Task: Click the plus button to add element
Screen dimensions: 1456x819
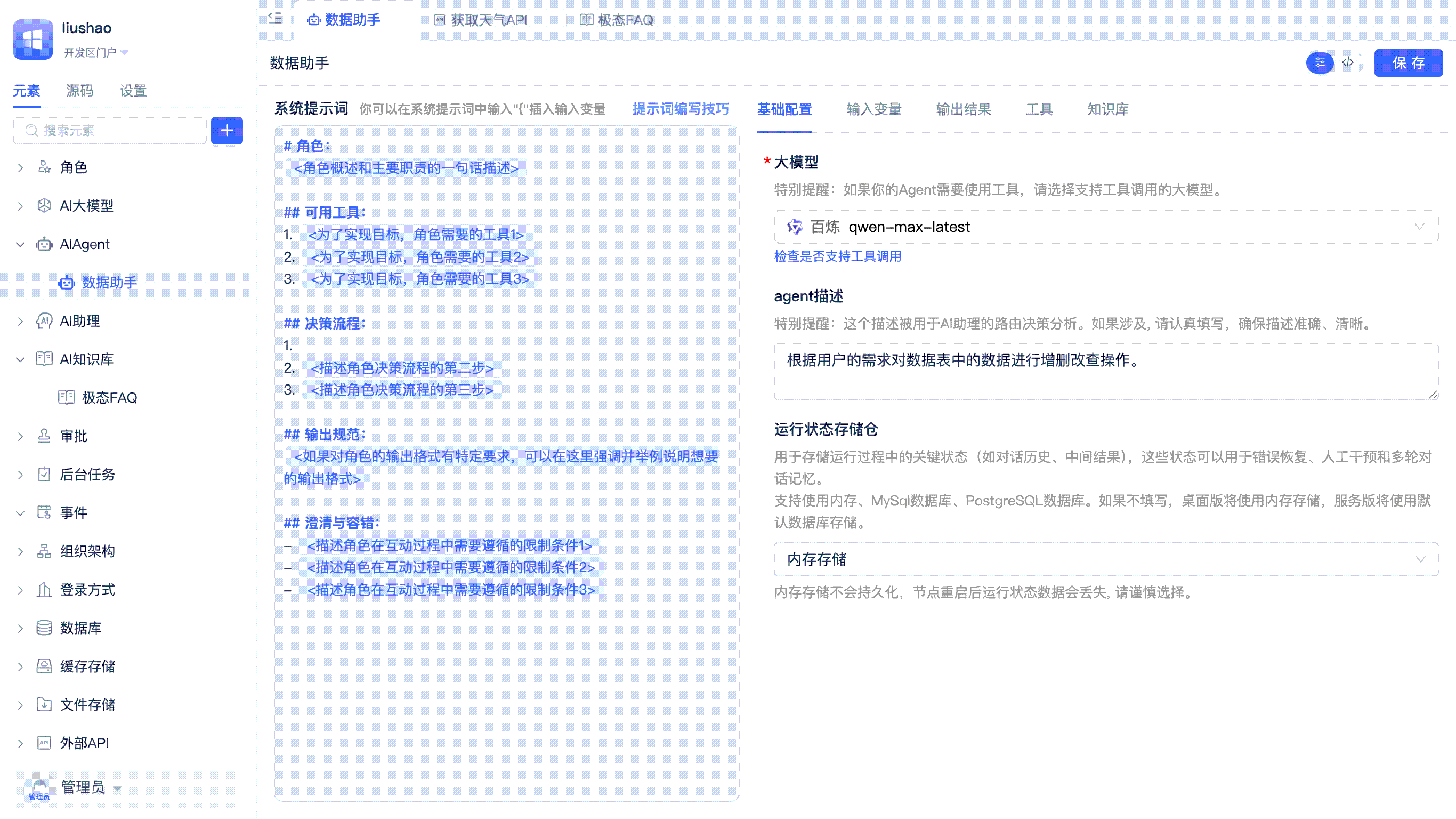Action: 227,131
